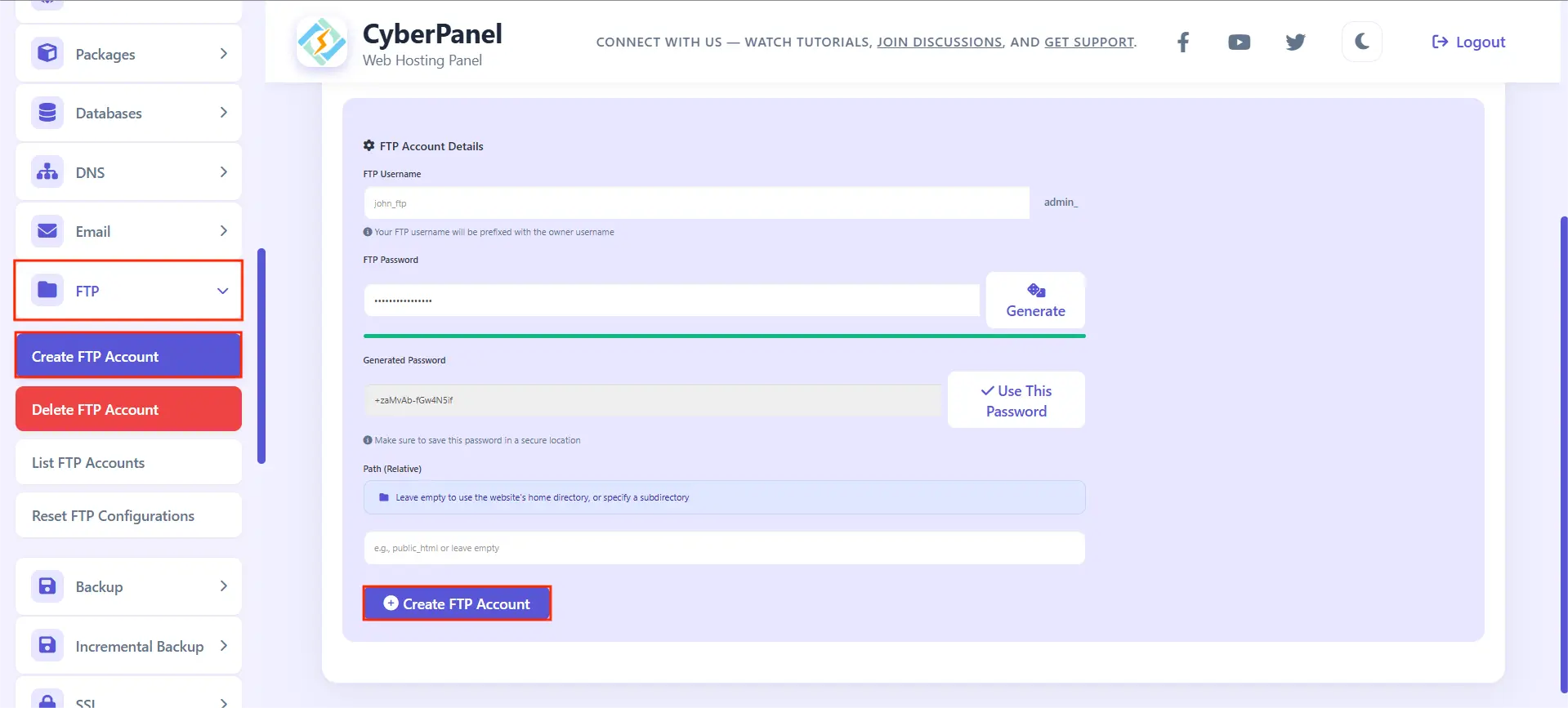Submit the Create FTP Account form button
The image size is (1568, 708).
click(x=457, y=603)
